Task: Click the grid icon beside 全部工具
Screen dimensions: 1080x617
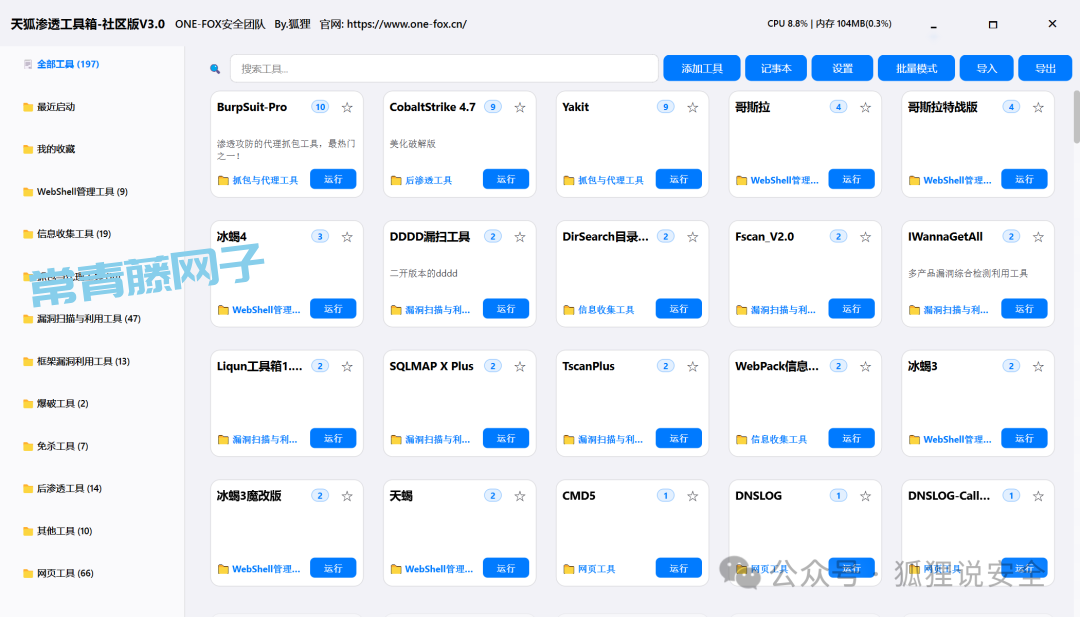Action: pyautogui.click(x=29, y=63)
